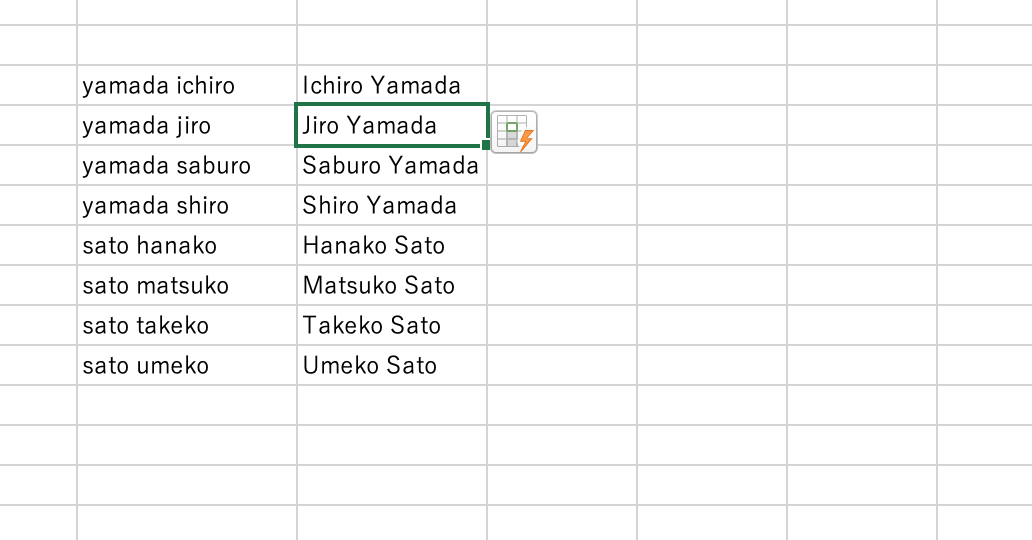Click the sato hanako cell

tap(186, 246)
